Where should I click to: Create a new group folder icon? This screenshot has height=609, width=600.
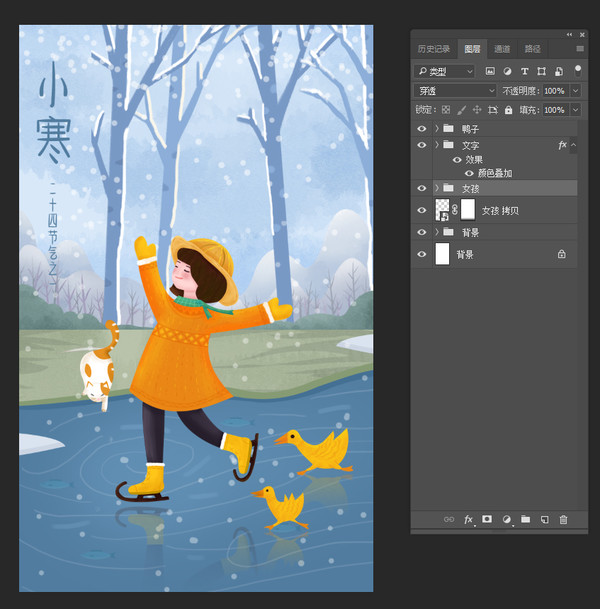tap(525, 519)
